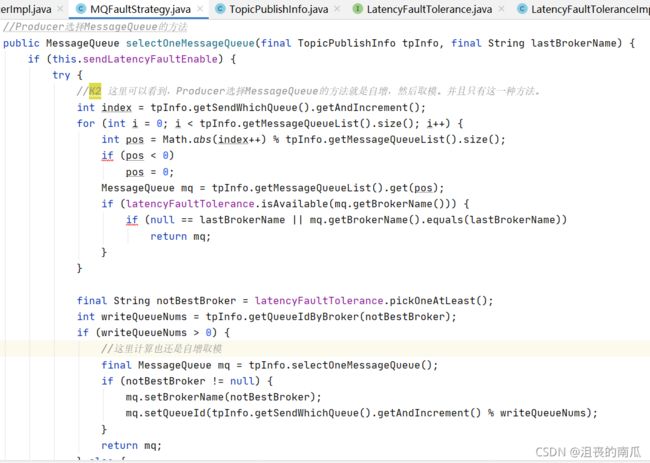
Task: Click the pos = 0; assignment
Action: pos(150,172)
